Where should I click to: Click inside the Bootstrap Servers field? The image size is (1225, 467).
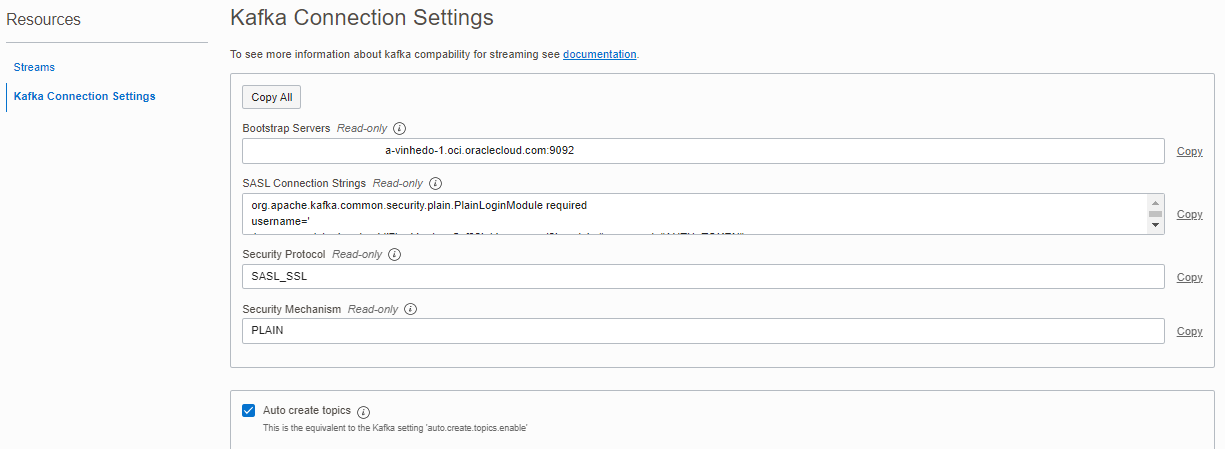click(x=702, y=151)
